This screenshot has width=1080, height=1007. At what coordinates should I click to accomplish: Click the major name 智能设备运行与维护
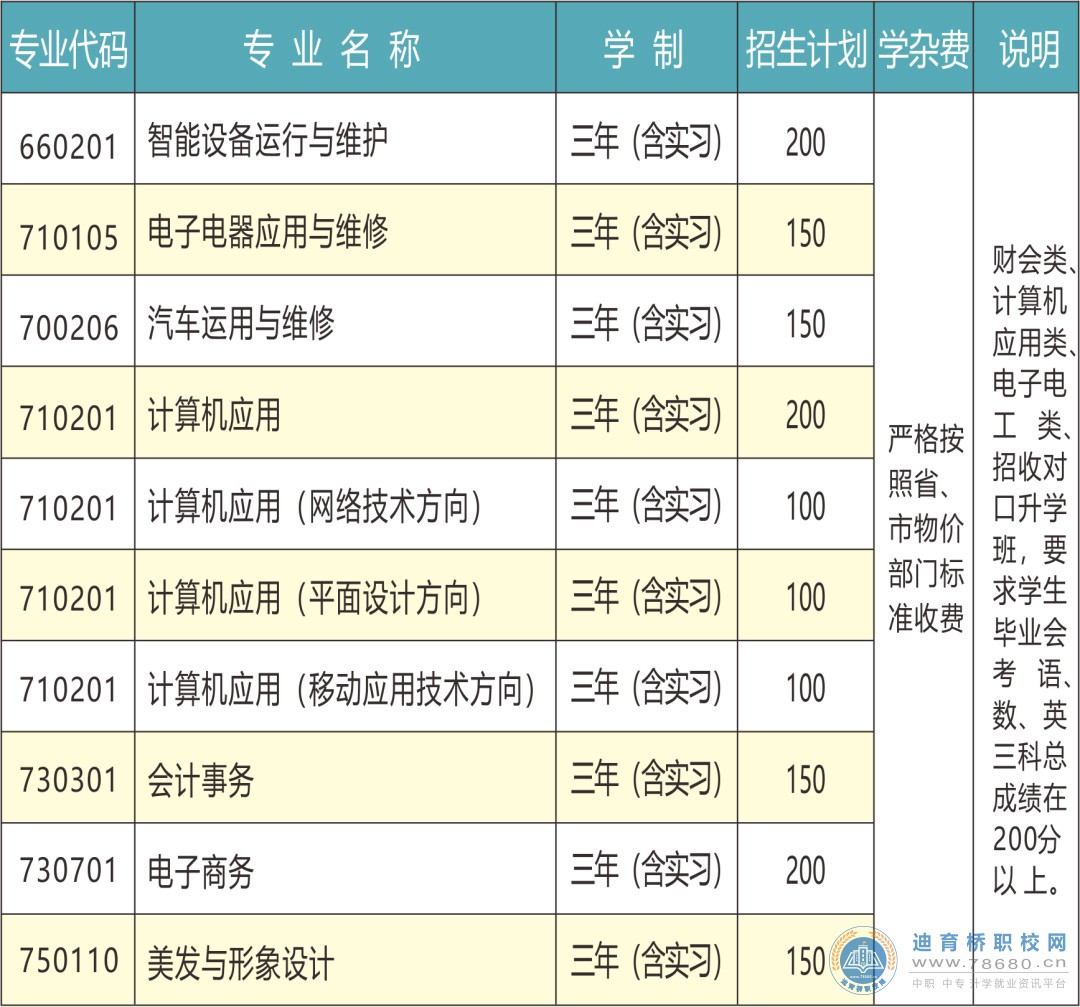[267, 140]
